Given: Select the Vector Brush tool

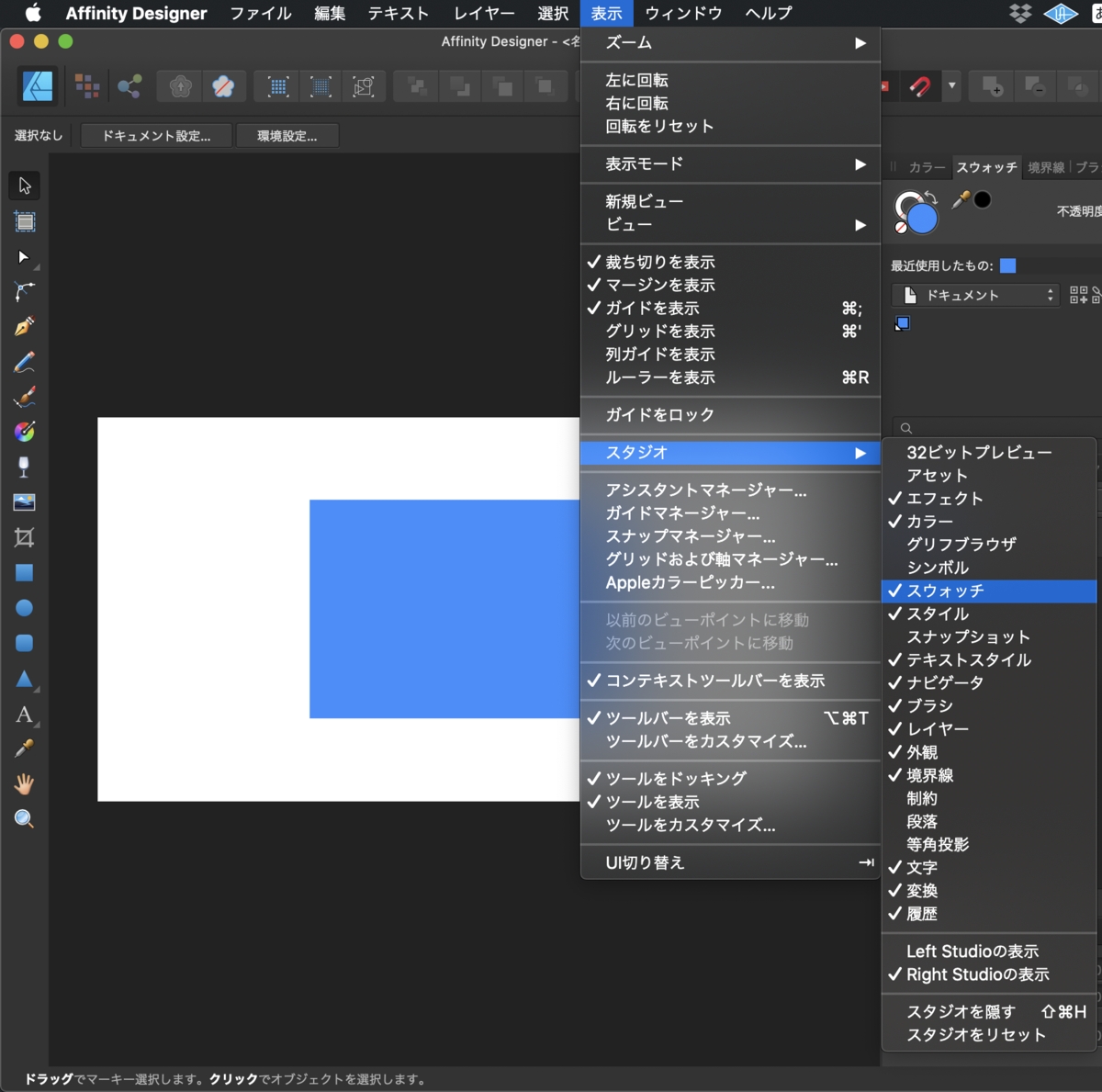Looking at the screenshot, I should (x=25, y=397).
